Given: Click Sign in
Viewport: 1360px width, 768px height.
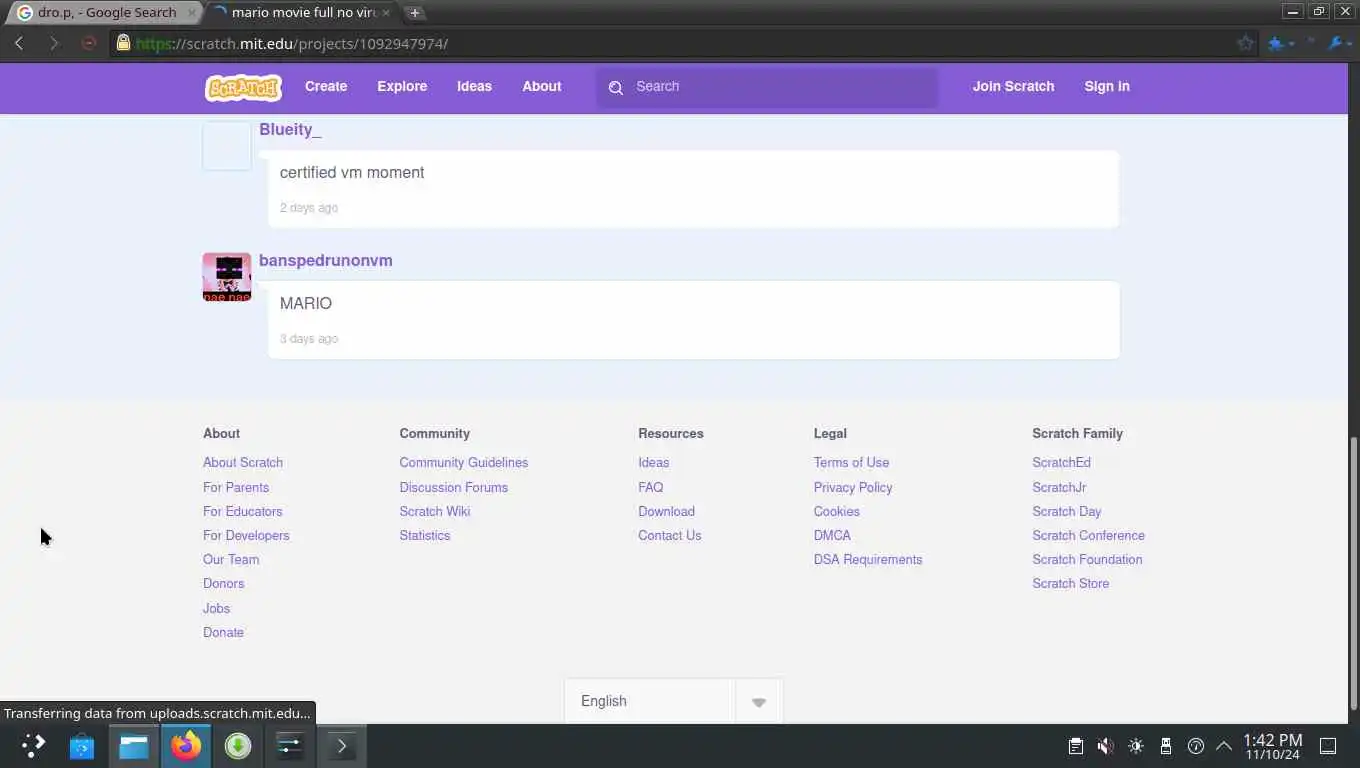Looking at the screenshot, I should pyautogui.click(x=1107, y=87).
